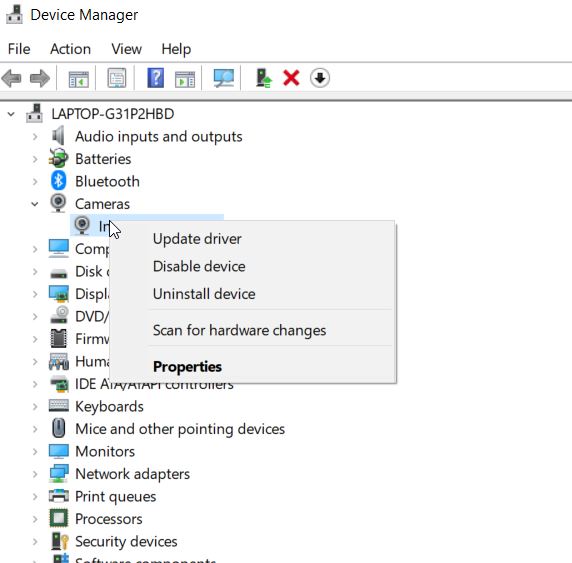Click the Update device driver toolbar icon
The image size is (572, 563).
coord(263,78)
